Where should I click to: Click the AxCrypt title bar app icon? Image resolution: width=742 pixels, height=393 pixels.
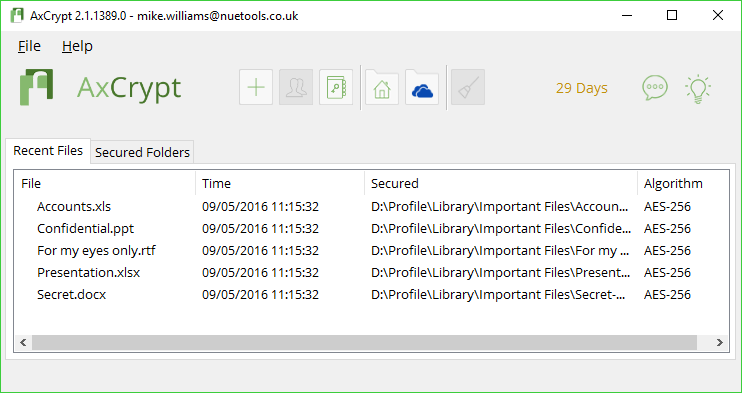(x=17, y=16)
